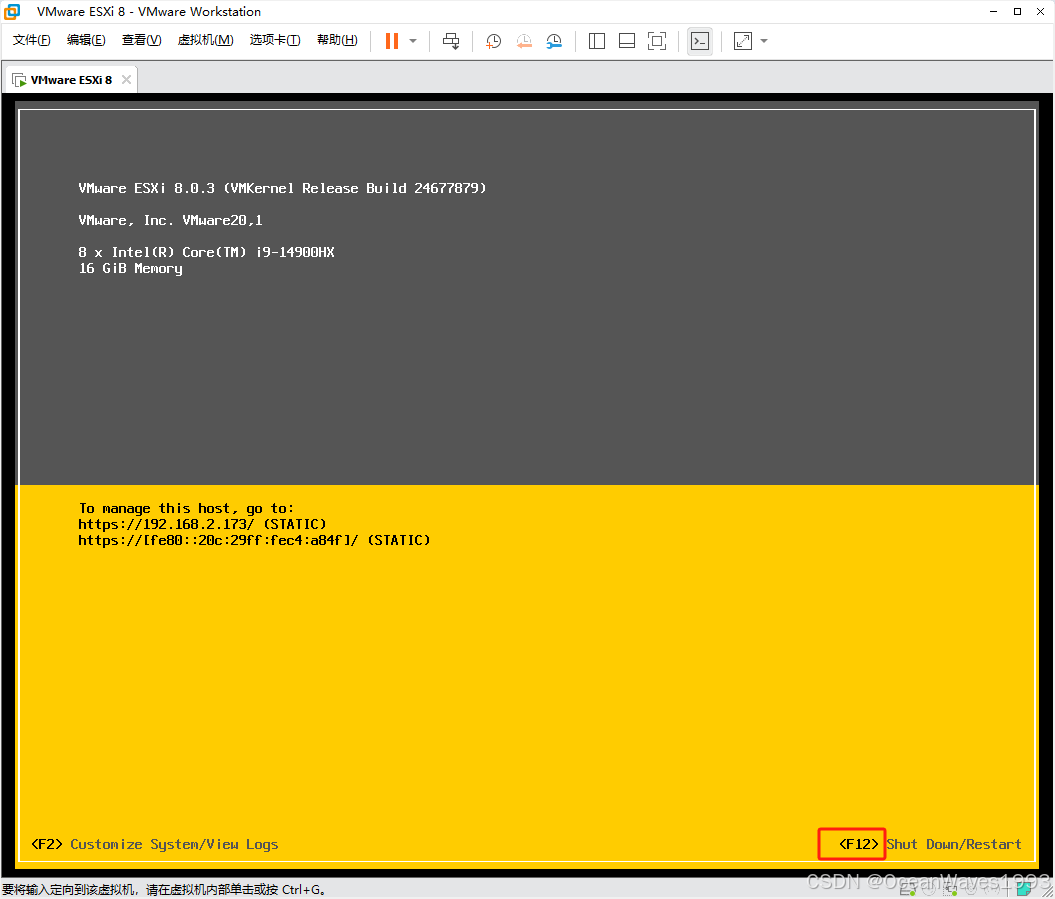Toggle the thumbnail bar view

point(626,41)
